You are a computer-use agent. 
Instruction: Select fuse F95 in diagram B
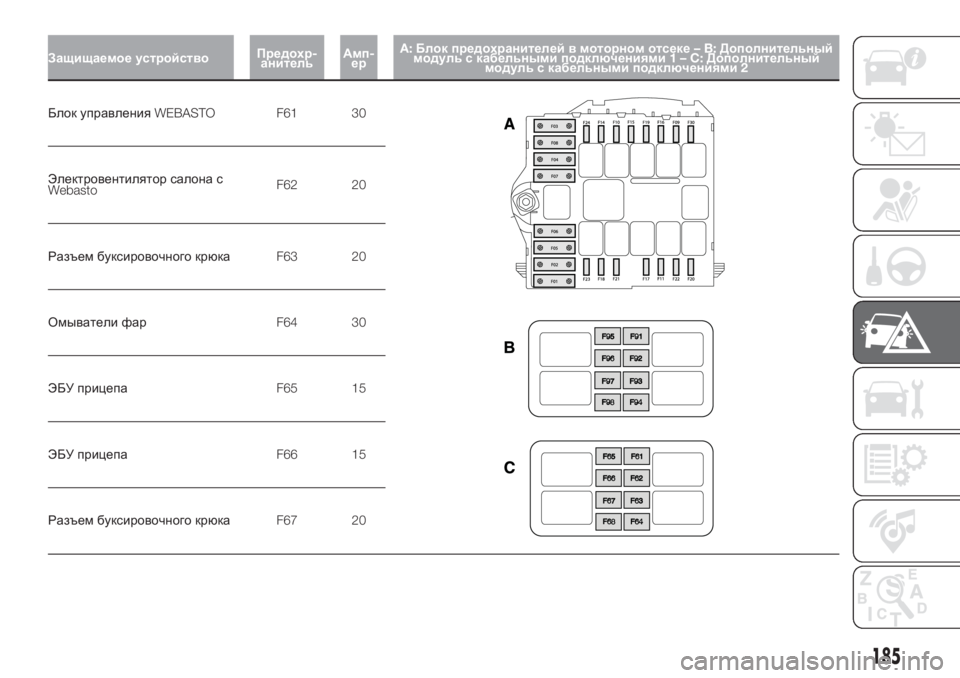click(607, 336)
